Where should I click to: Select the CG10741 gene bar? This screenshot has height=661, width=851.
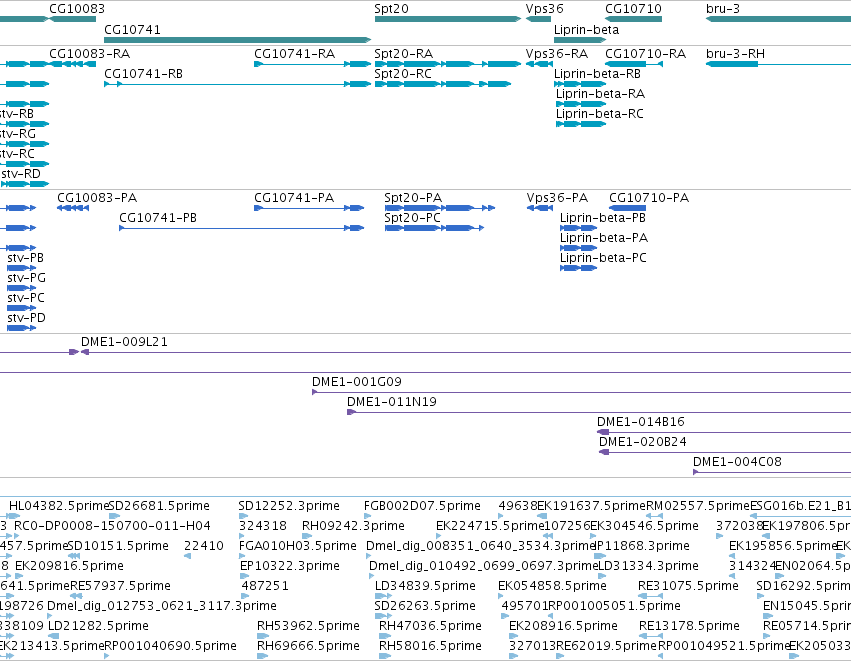click(237, 40)
